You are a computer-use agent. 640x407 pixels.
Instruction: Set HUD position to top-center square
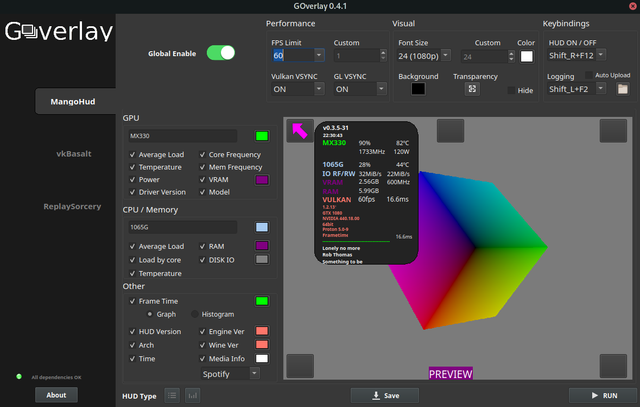click(x=449, y=131)
